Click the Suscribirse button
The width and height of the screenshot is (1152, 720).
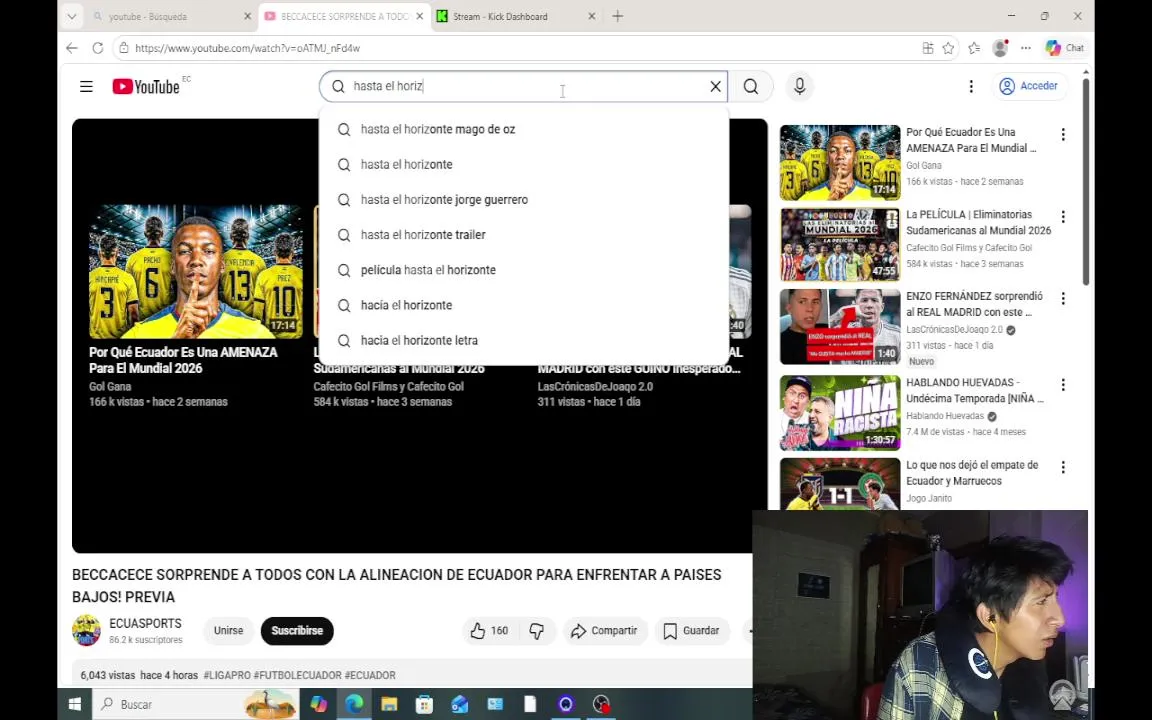point(297,630)
